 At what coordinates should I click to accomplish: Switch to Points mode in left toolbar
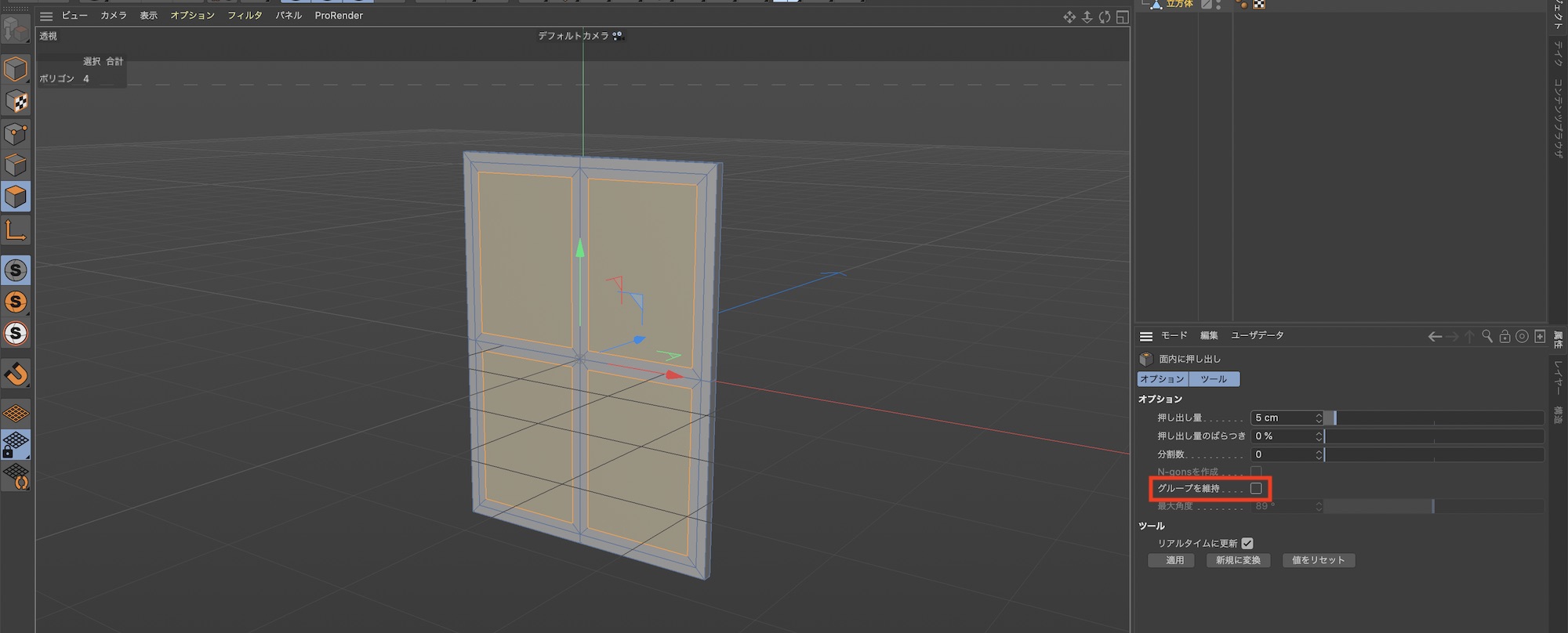pos(16,133)
